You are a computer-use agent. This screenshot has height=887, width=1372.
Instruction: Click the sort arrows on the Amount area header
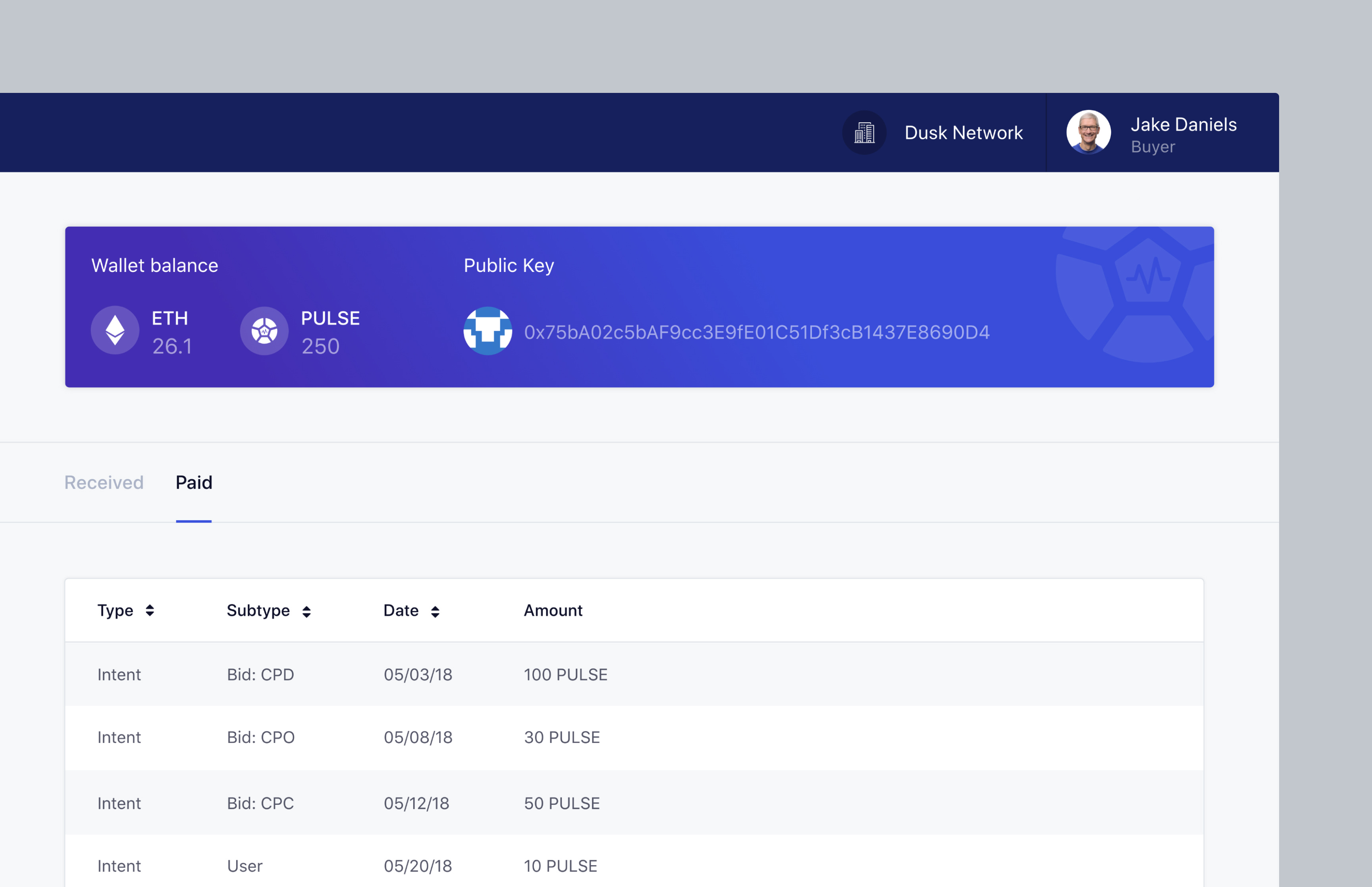[553, 611]
